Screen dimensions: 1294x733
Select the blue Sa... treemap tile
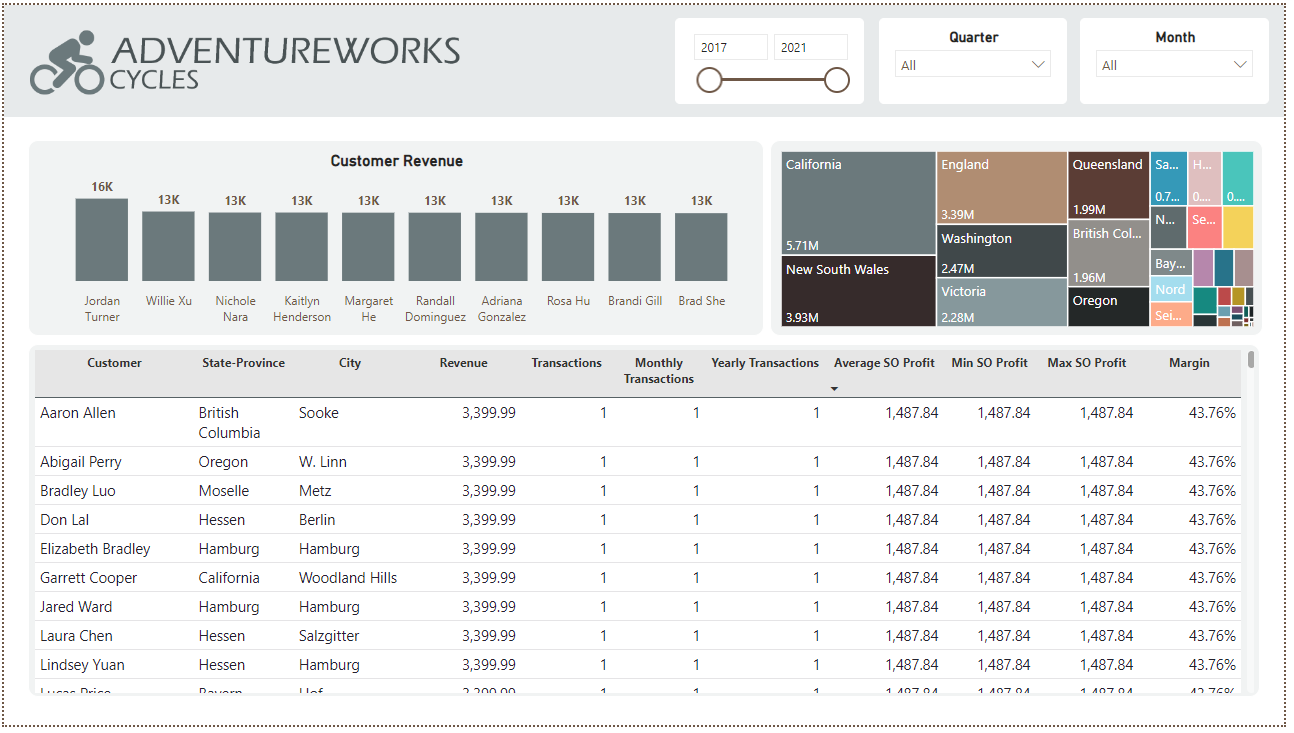coord(1168,179)
